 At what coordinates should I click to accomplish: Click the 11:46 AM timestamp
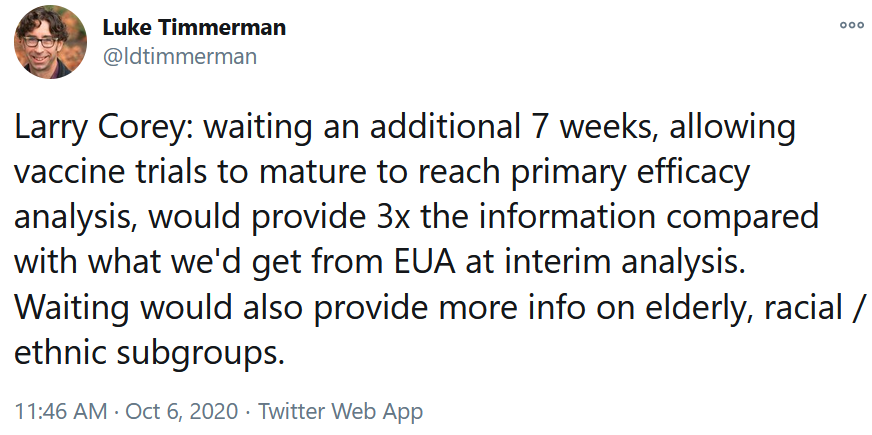pyautogui.click(x=61, y=412)
